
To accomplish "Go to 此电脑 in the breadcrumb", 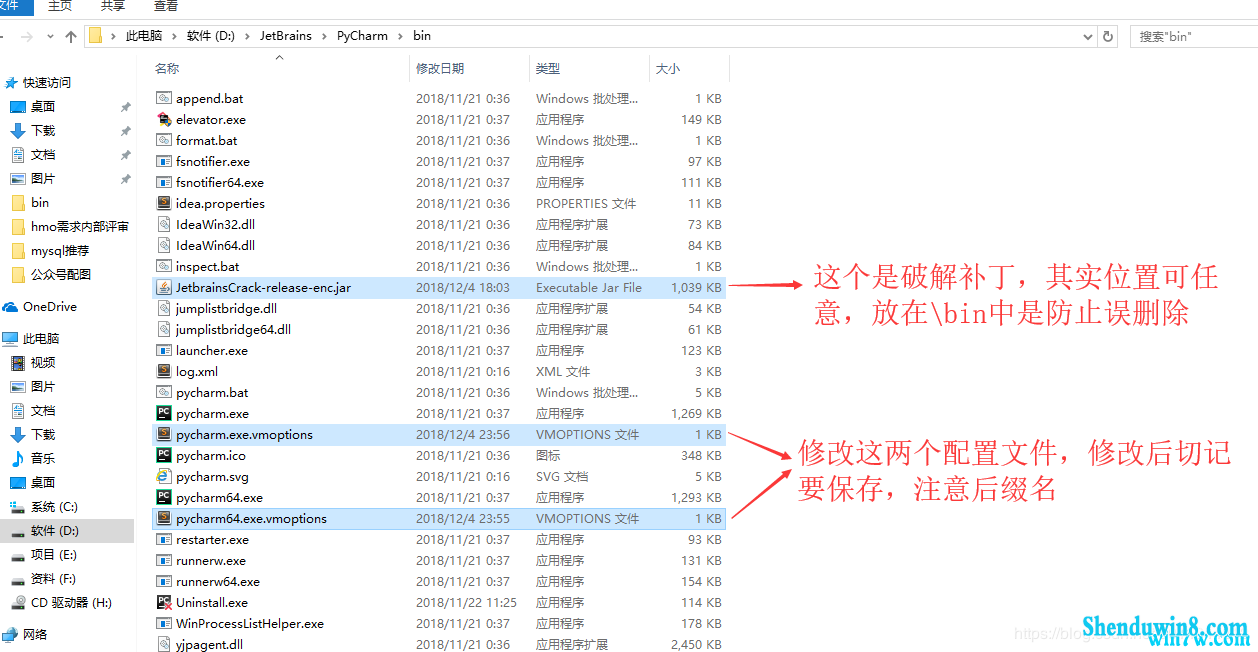I will (144, 36).
